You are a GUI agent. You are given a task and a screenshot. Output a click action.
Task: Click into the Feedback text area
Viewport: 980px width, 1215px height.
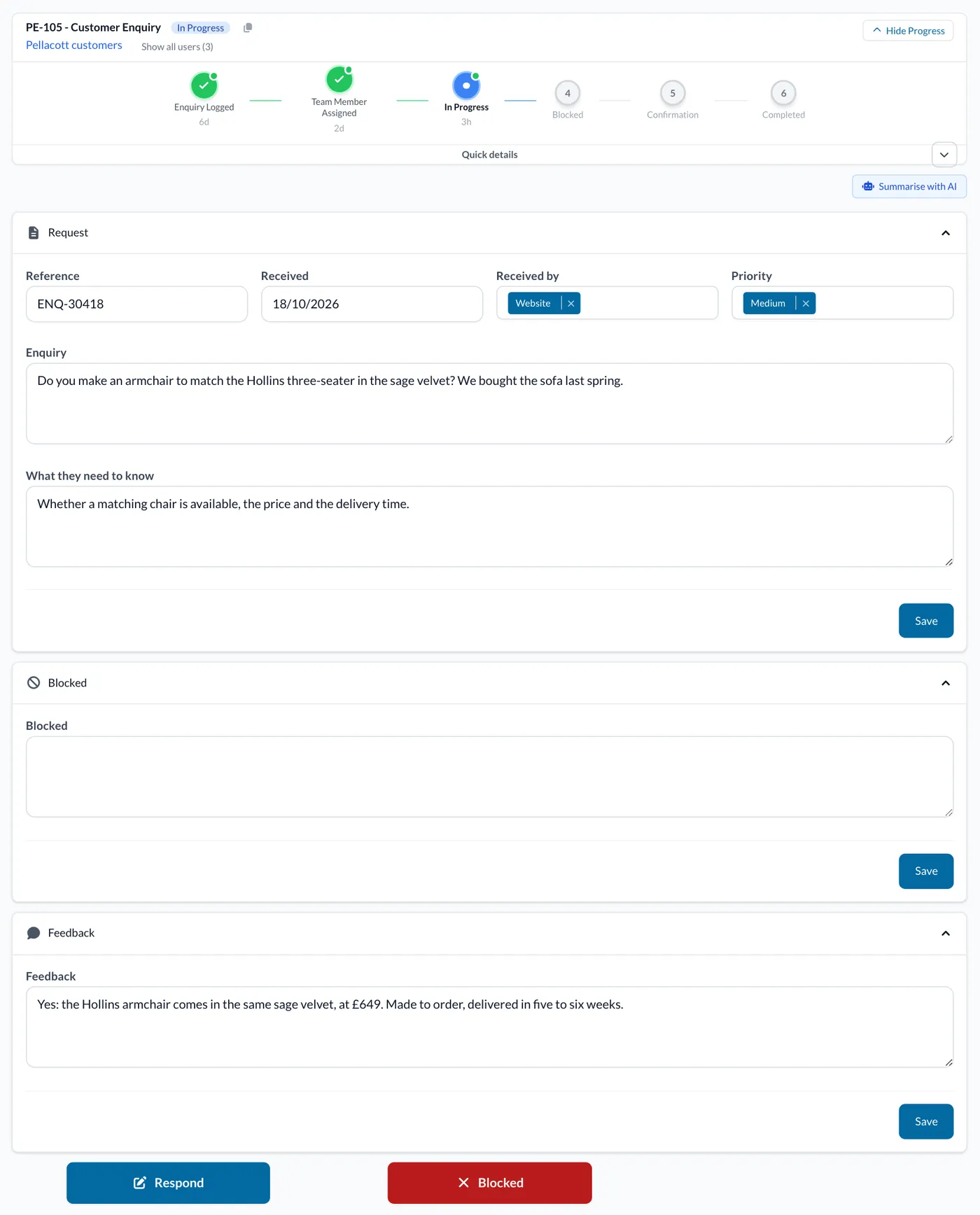[x=489, y=1027]
